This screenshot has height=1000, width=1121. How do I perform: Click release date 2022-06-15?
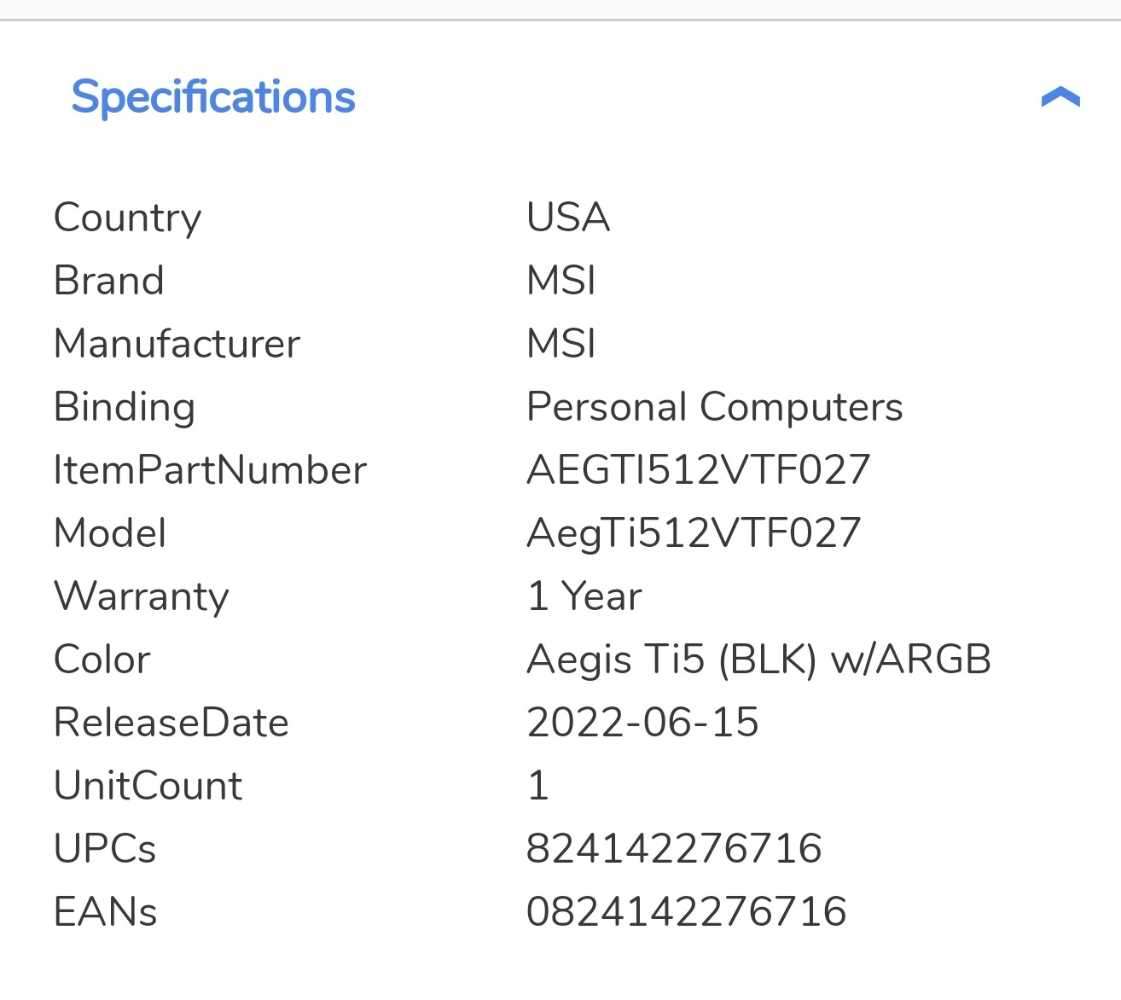coord(643,722)
